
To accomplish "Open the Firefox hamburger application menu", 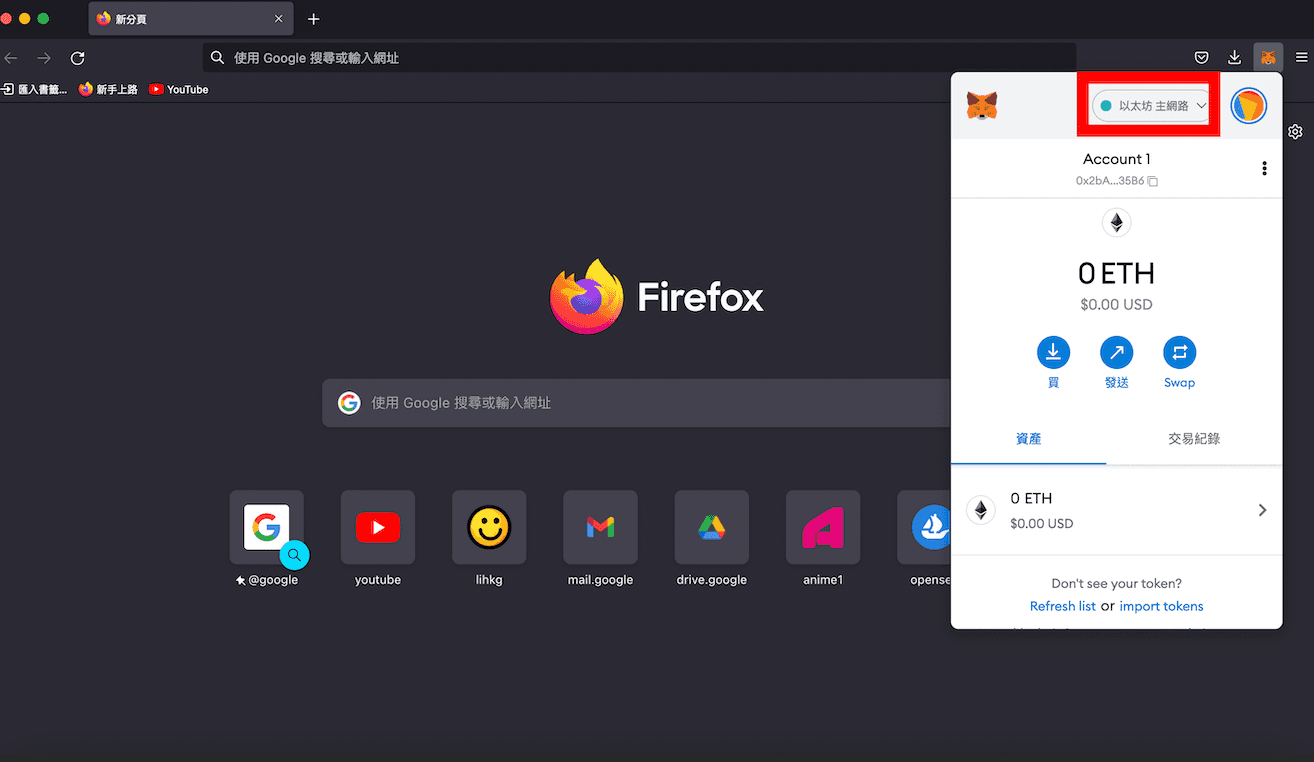I will coord(1301,58).
